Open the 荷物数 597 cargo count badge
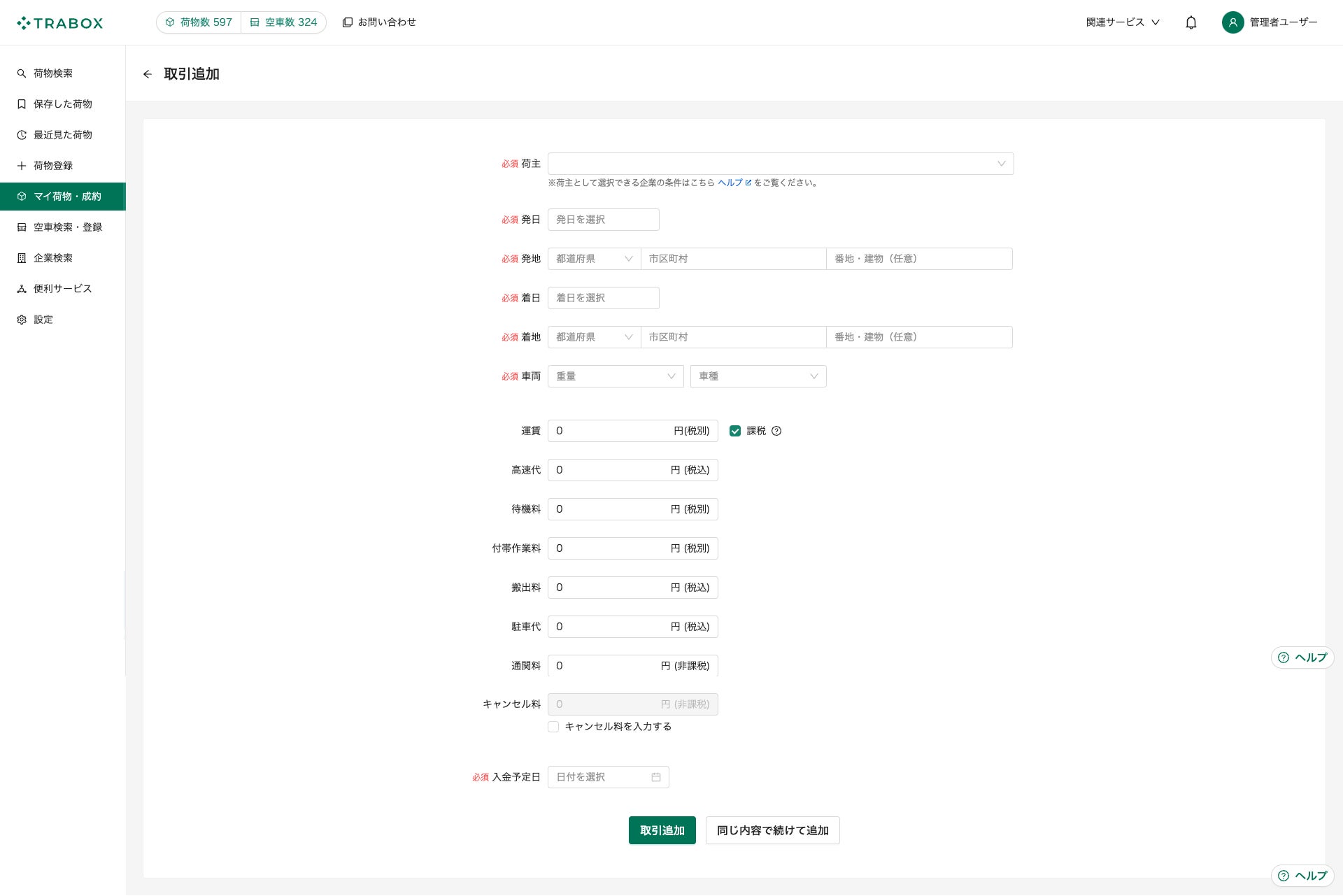This screenshot has width=1343, height=896. coord(199,22)
